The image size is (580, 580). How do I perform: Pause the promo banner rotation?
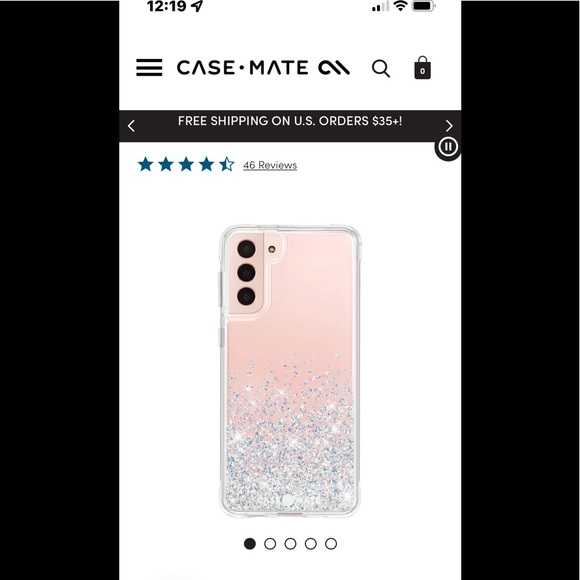click(448, 147)
